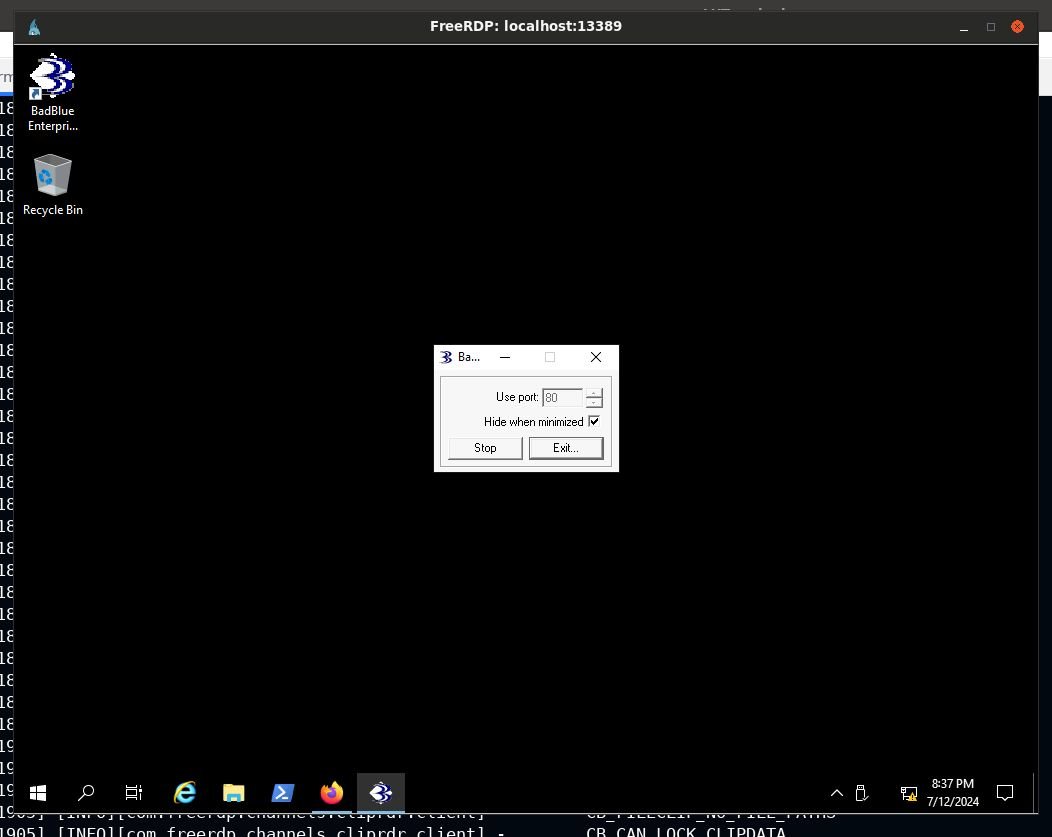1052x837 pixels.
Task: Click the BadBlue dialog title icon
Action: [x=446, y=357]
